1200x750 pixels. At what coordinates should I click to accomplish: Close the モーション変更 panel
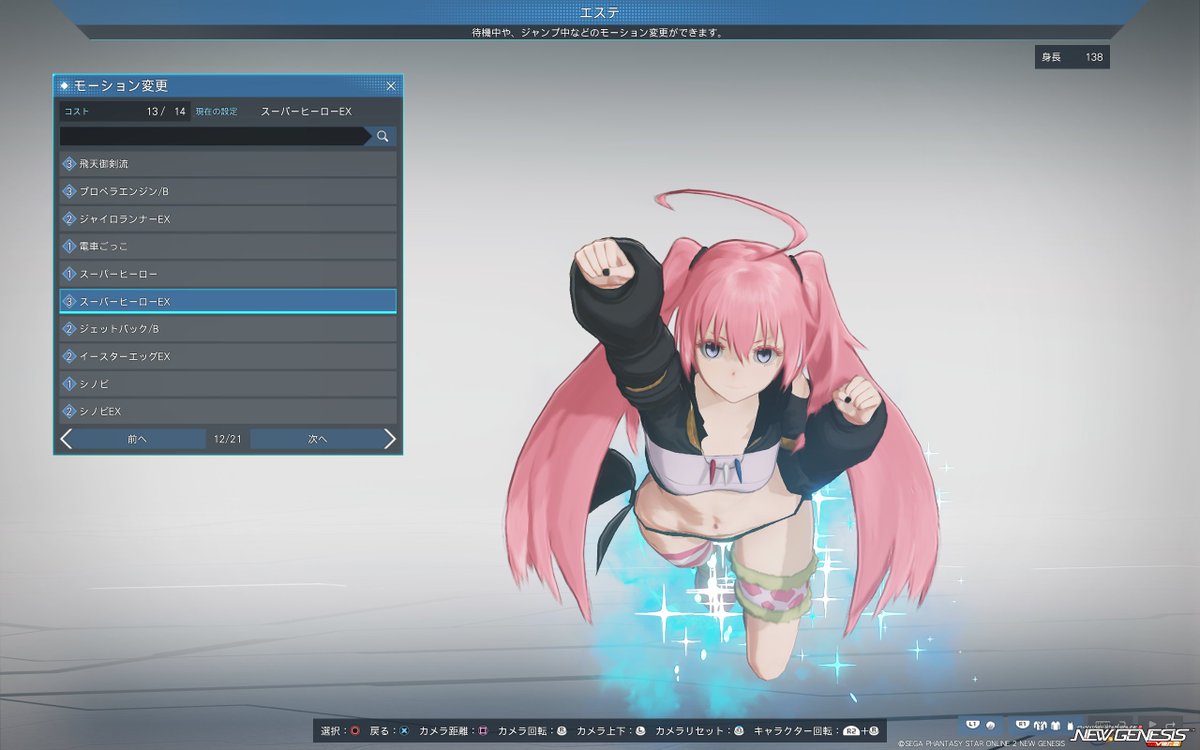click(391, 86)
